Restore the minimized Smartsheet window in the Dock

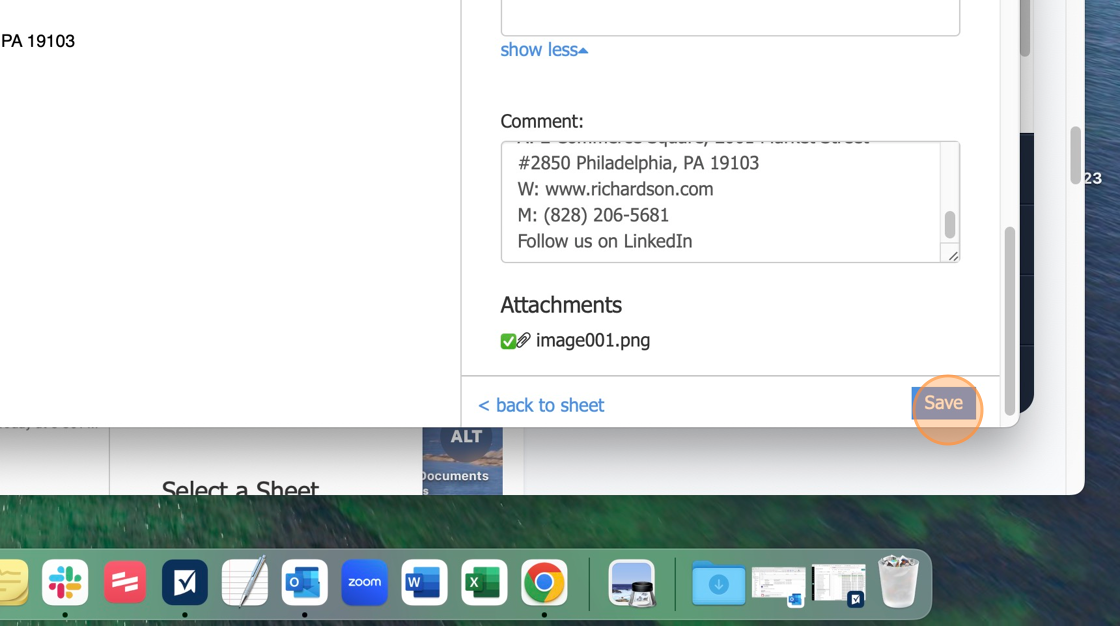(x=839, y=585)
